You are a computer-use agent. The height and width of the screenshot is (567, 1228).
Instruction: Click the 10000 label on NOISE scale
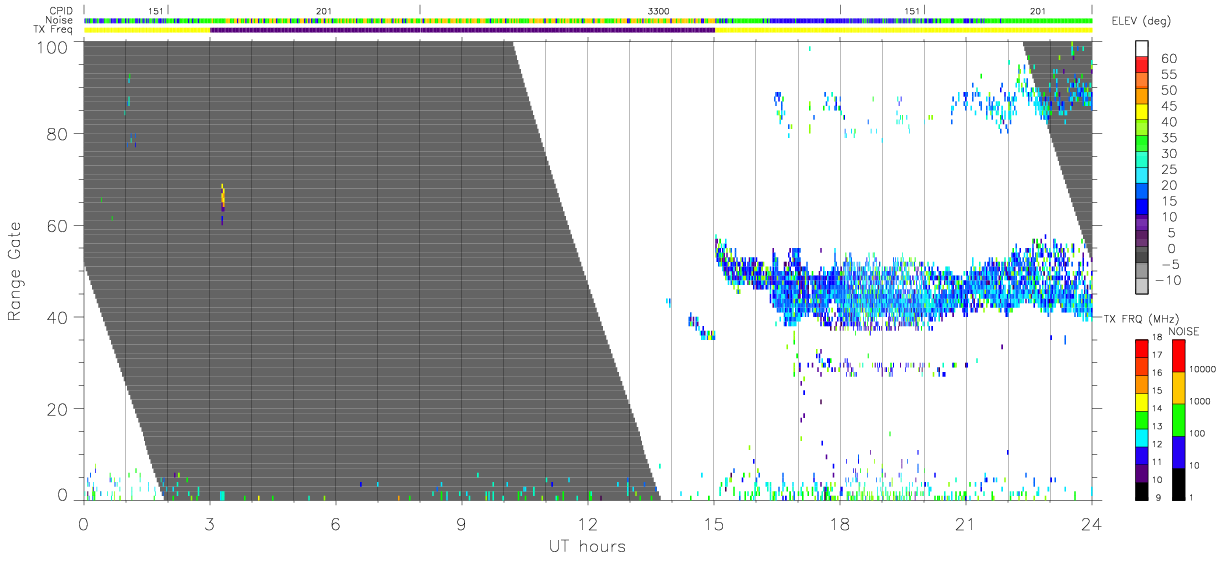coord(1204,370)
